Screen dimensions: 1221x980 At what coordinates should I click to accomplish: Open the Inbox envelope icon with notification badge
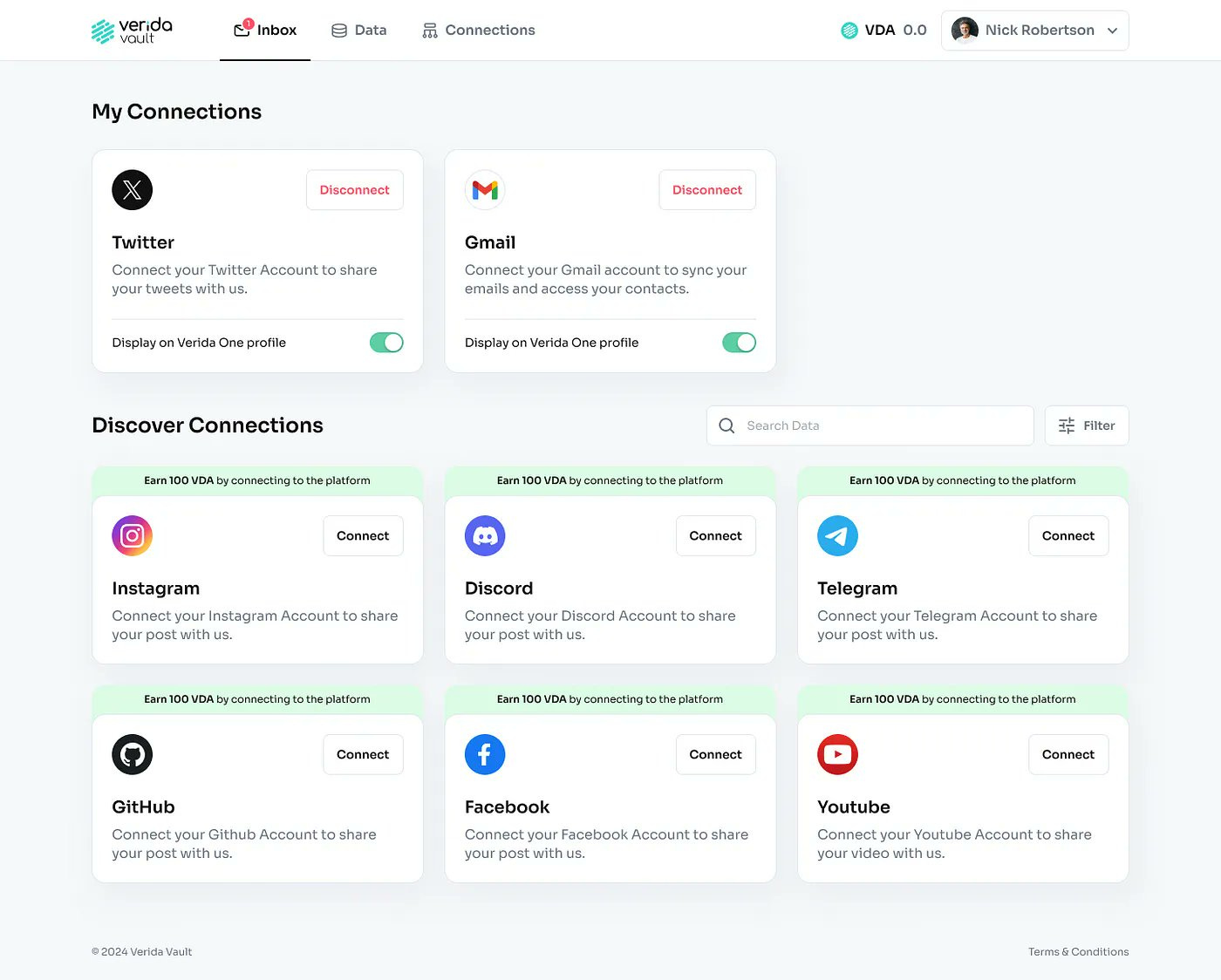242,30
